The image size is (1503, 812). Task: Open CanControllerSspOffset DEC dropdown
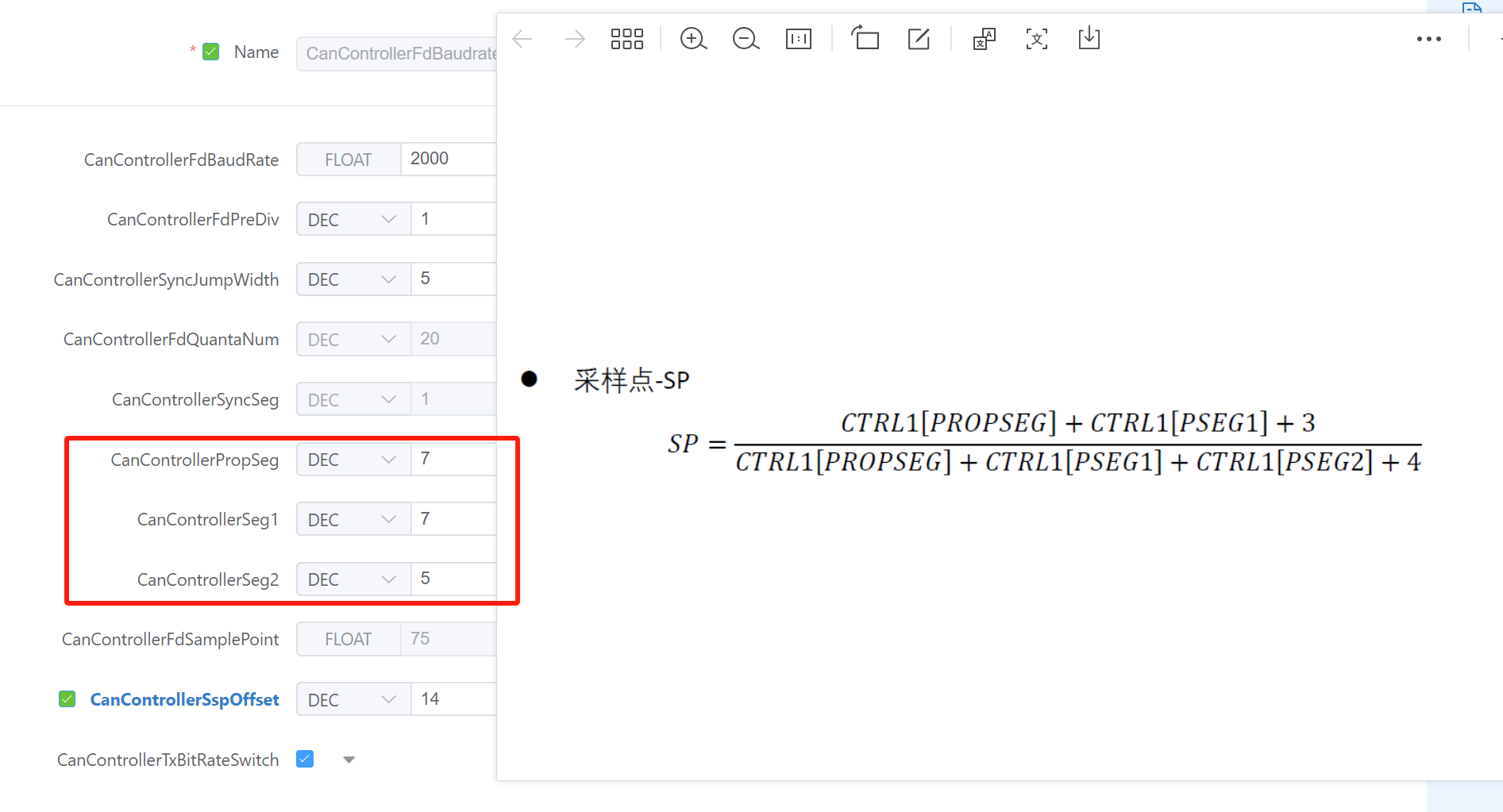[353, 699]
